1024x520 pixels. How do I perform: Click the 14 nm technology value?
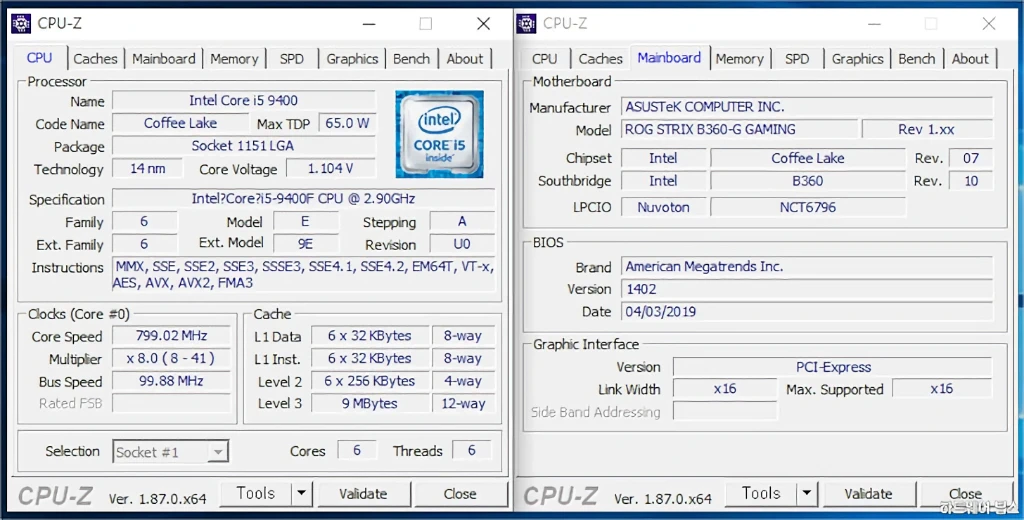tap(147, 169)
